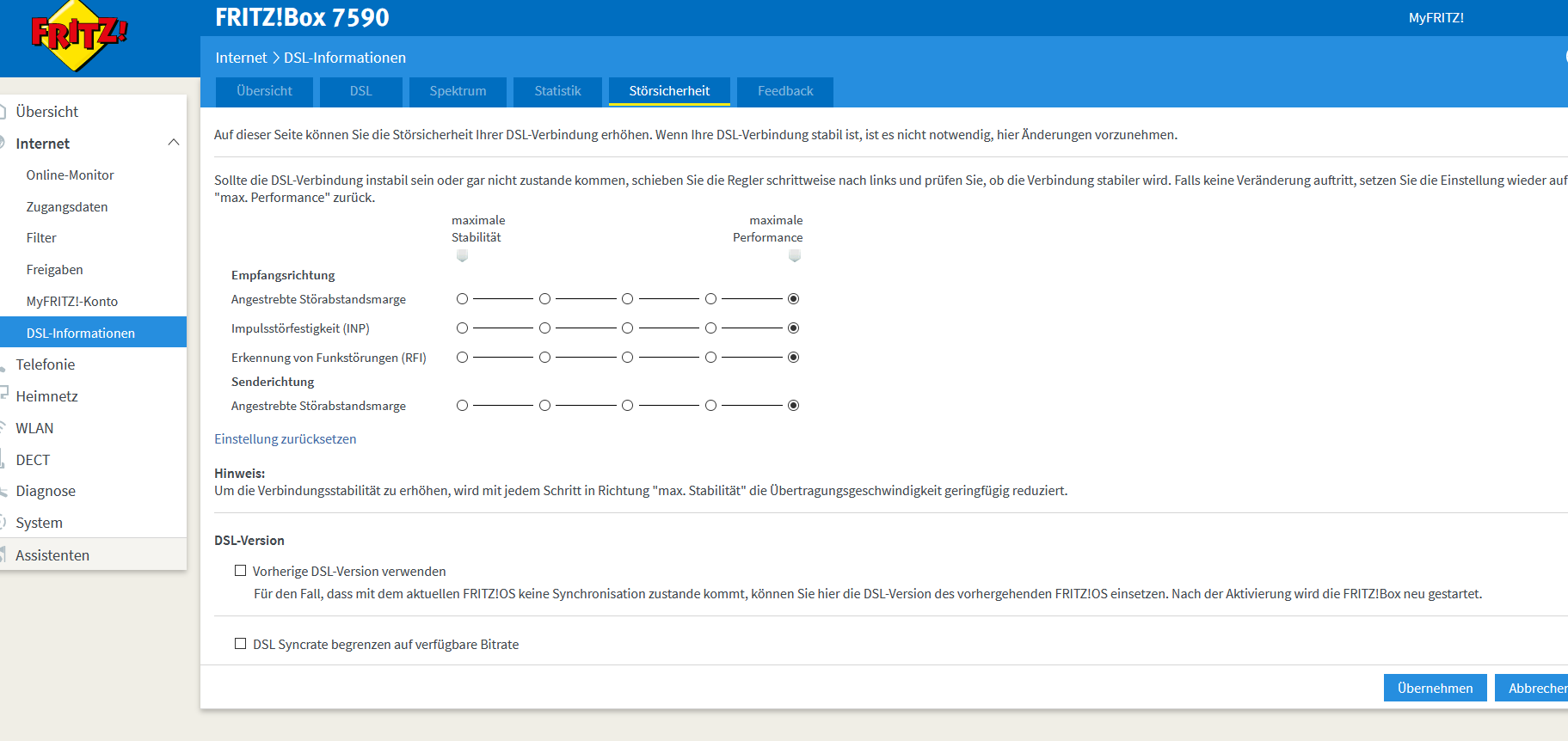This screenshot has width=1568, height=741.
Task: Click the maximale Stabilität slider marker
Action: [x=462, y=255]
